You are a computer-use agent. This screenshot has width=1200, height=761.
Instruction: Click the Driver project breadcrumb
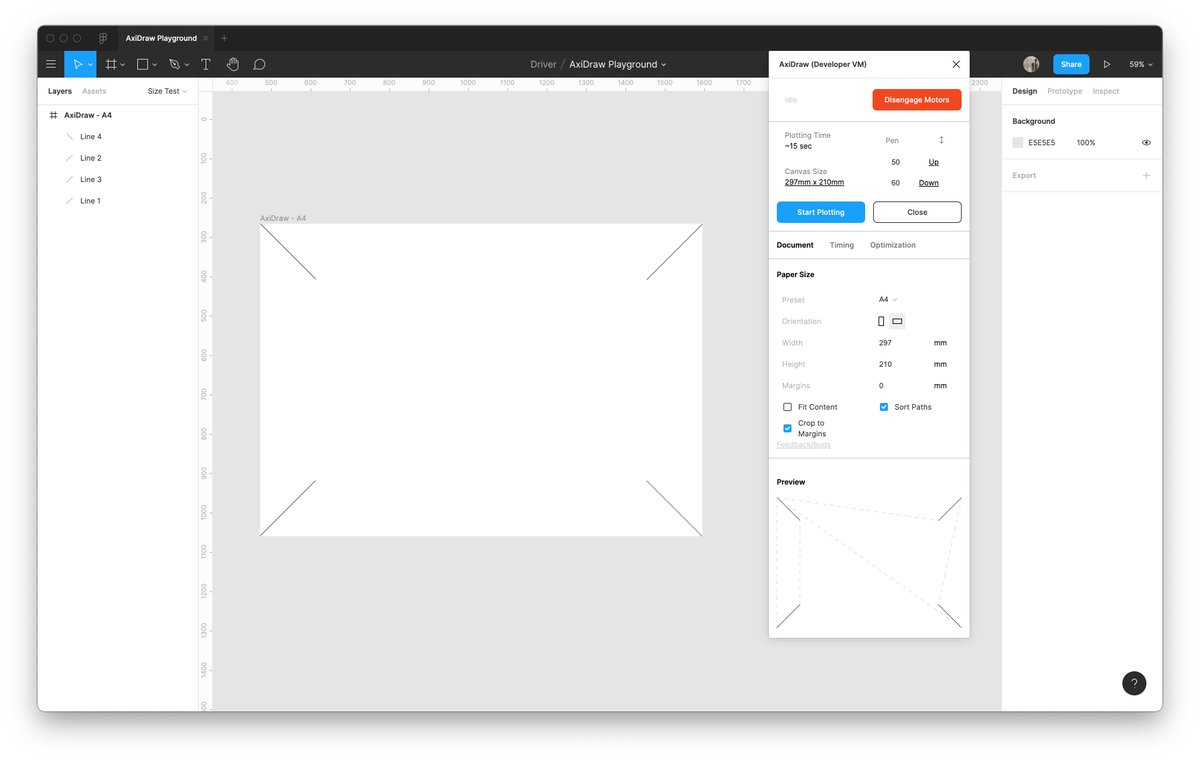click(x=543, y=64)
